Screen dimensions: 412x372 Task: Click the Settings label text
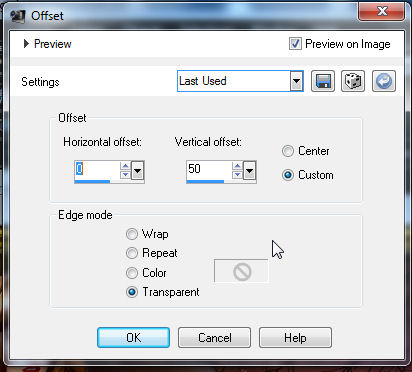tap(40, 82)
